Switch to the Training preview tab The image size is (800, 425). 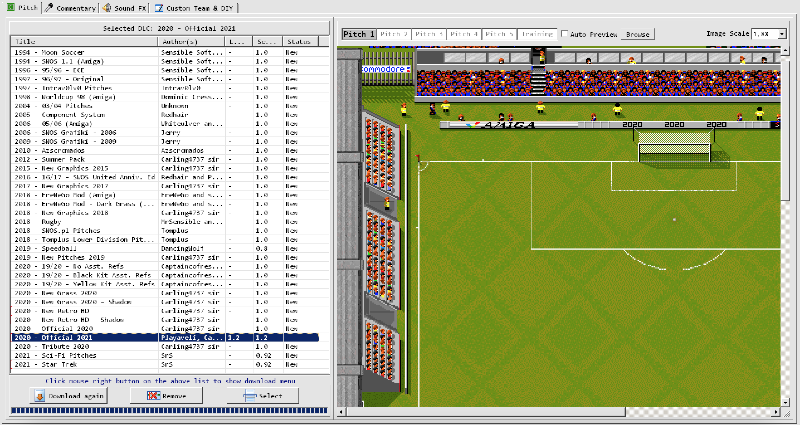536,34
